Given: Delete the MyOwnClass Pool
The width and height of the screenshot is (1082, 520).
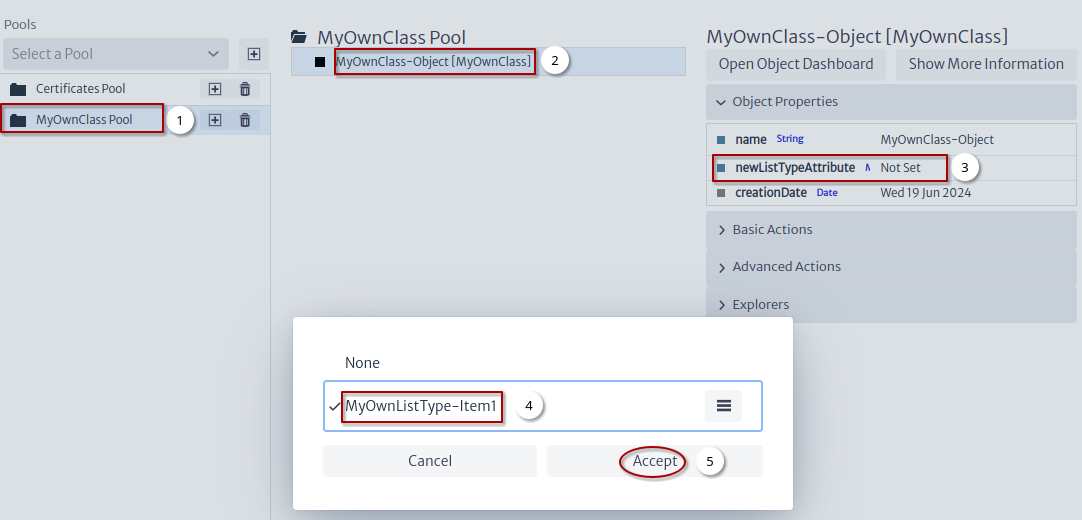Looking at the screenshot, I should 244,120.
